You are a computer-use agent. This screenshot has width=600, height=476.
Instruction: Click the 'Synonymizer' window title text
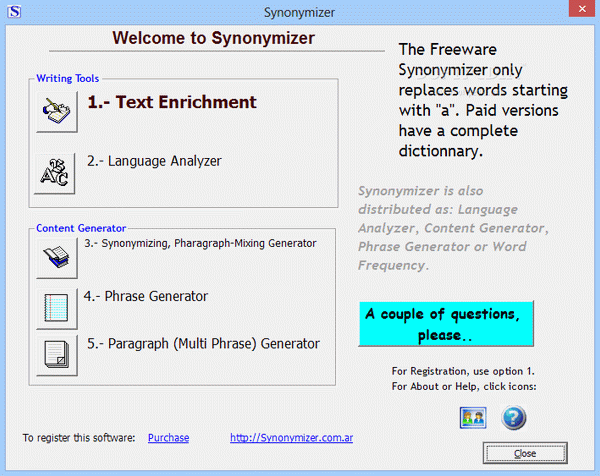tap(299, 12)
